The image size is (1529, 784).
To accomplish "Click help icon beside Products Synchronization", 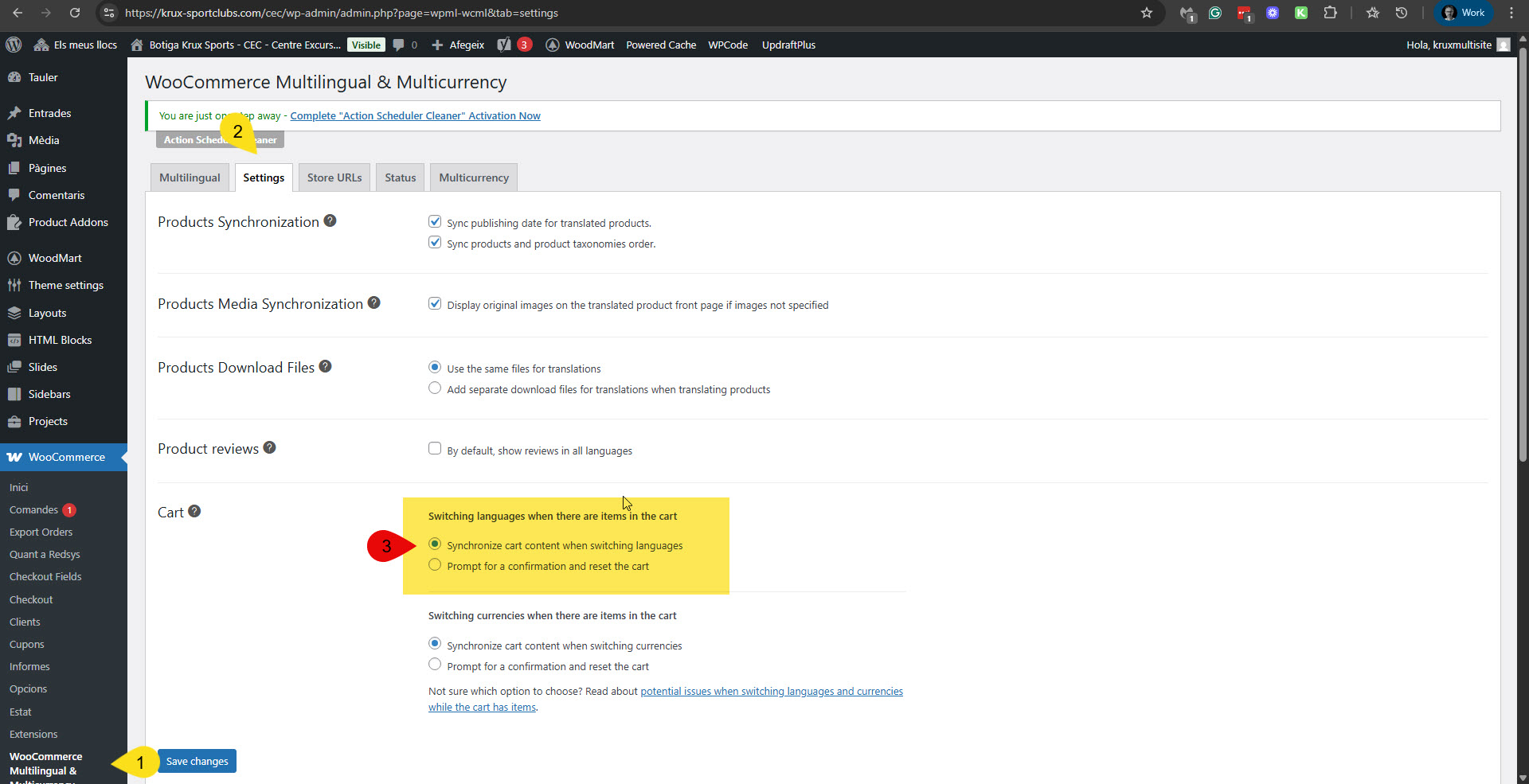I will (330, 221).
